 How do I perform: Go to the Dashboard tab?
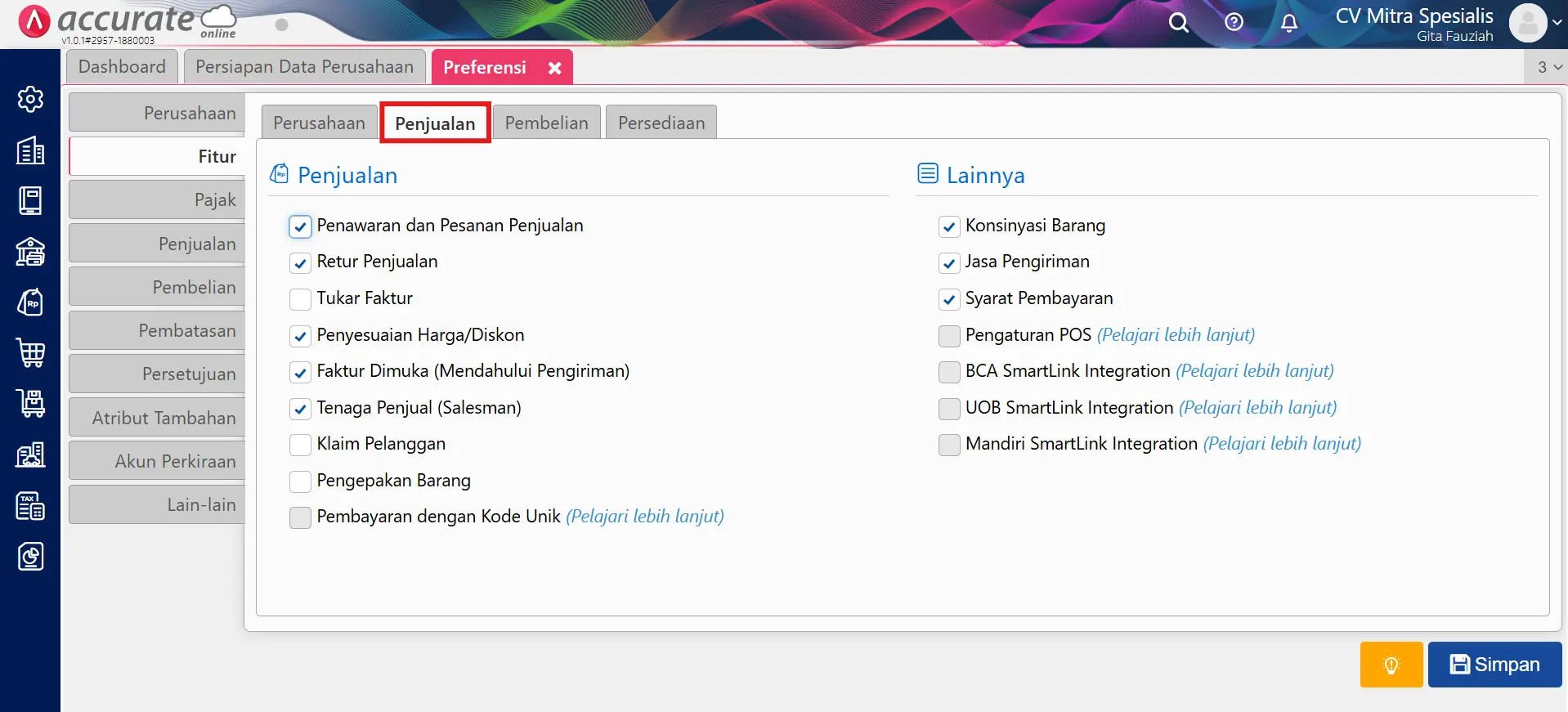click(x=122, y=67)
